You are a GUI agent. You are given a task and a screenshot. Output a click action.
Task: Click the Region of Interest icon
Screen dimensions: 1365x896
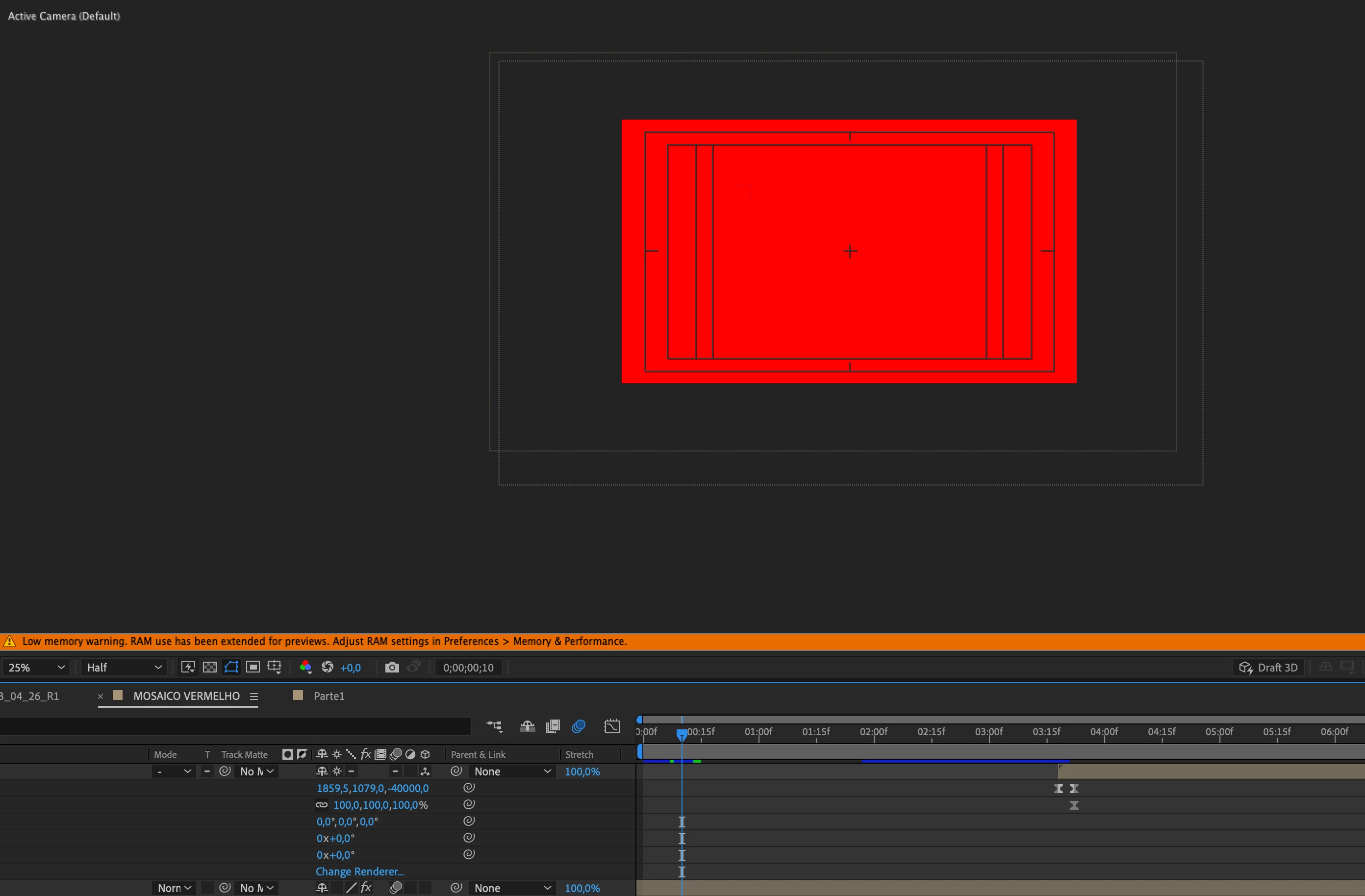pos(253,667)
